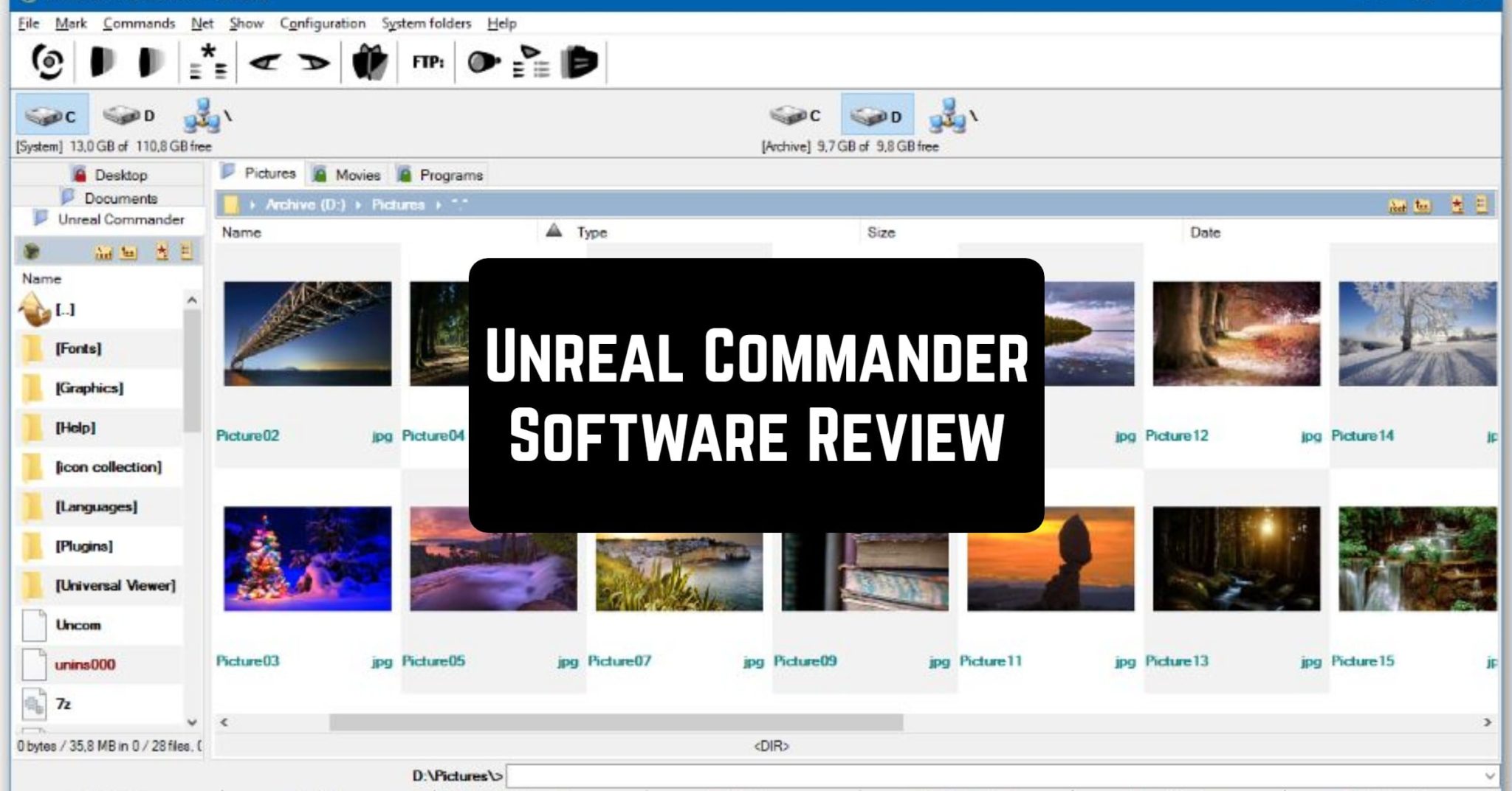Open the Net menu
Screen dimensions: 1512x791
(202, 24)
